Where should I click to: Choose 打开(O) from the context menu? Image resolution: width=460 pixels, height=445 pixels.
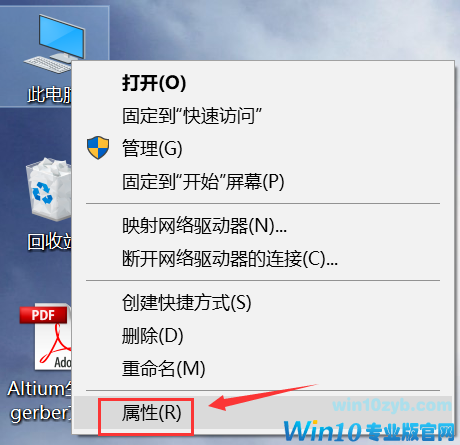pos(154,83)
